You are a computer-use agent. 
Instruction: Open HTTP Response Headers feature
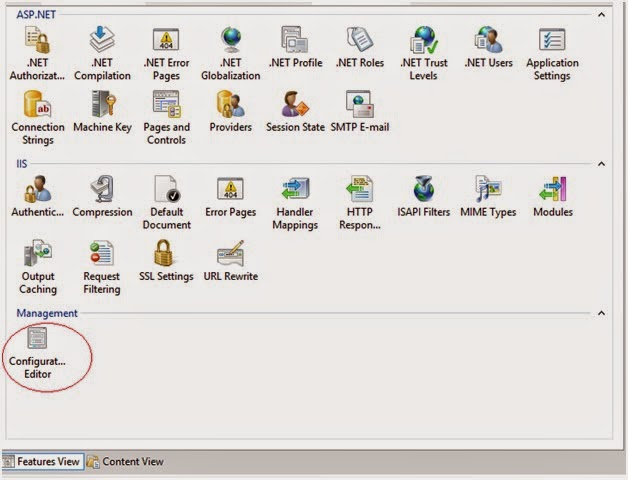click(360, 202)
